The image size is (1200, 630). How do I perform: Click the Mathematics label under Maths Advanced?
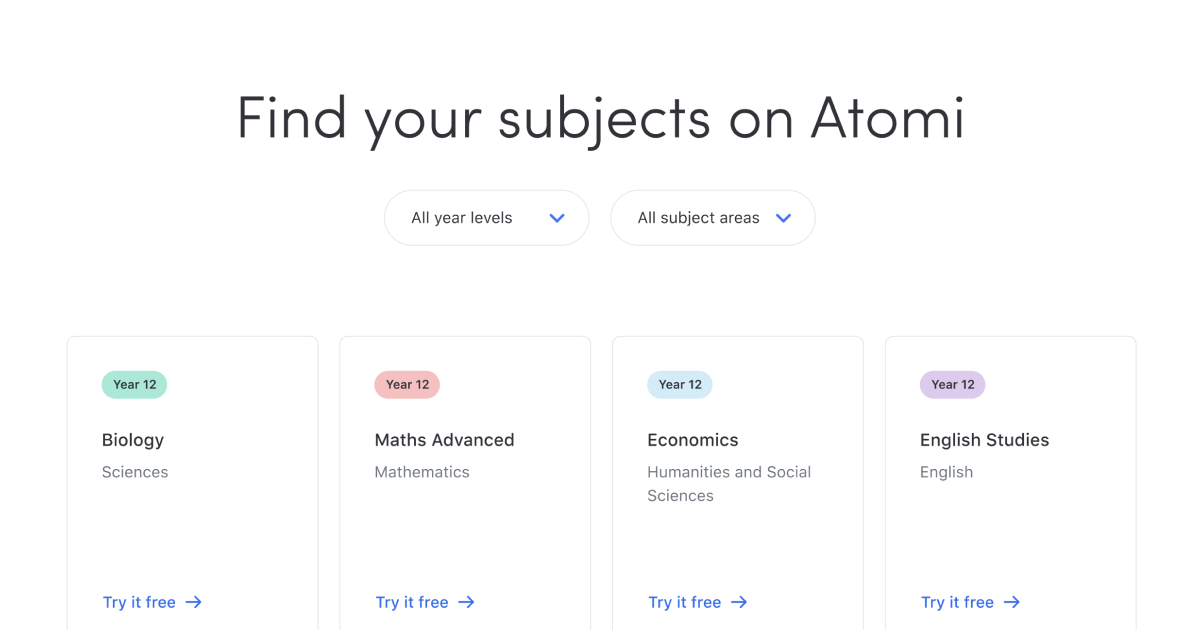pos(422,471)
